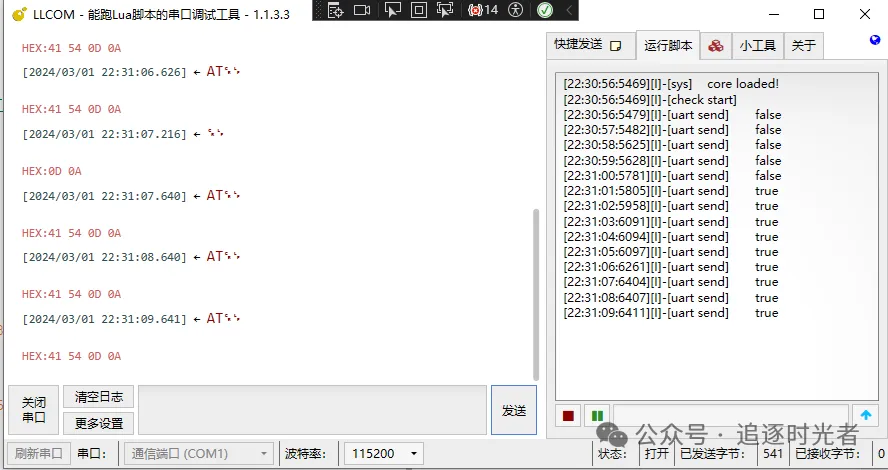
Task: Click the accessibility checker icon
Action: 515,10
